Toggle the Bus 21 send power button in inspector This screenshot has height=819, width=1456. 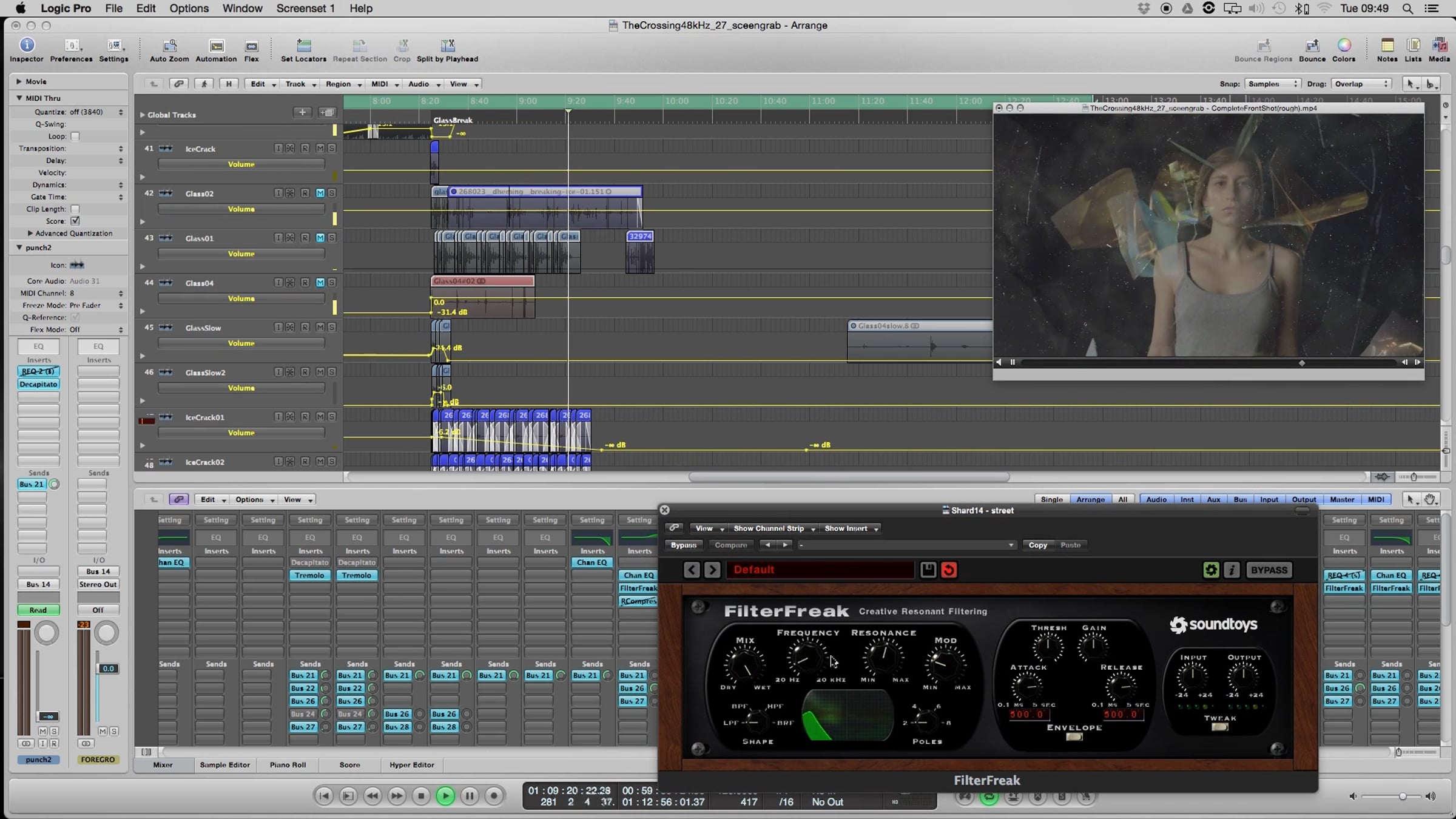point(54,484)
